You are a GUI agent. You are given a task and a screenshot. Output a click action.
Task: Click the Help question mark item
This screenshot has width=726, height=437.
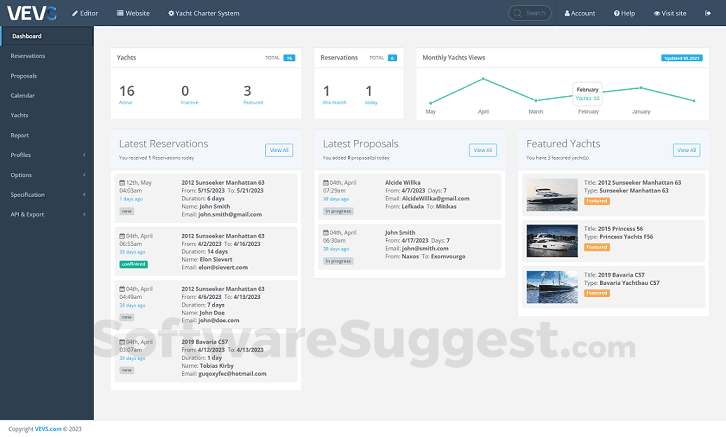[x=624, y=13]
